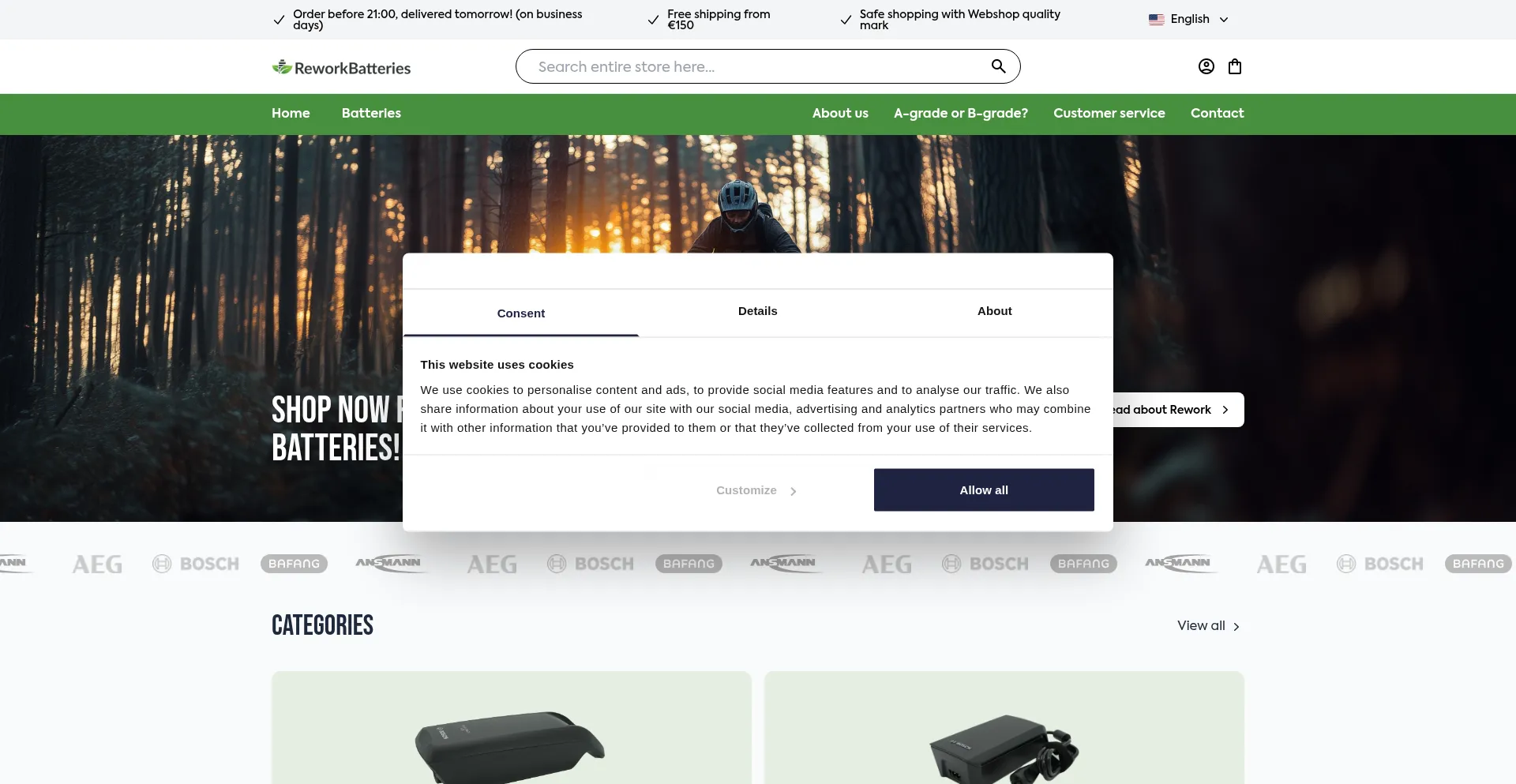
Task: Focus the store search input field
Action: coord(758,66)
